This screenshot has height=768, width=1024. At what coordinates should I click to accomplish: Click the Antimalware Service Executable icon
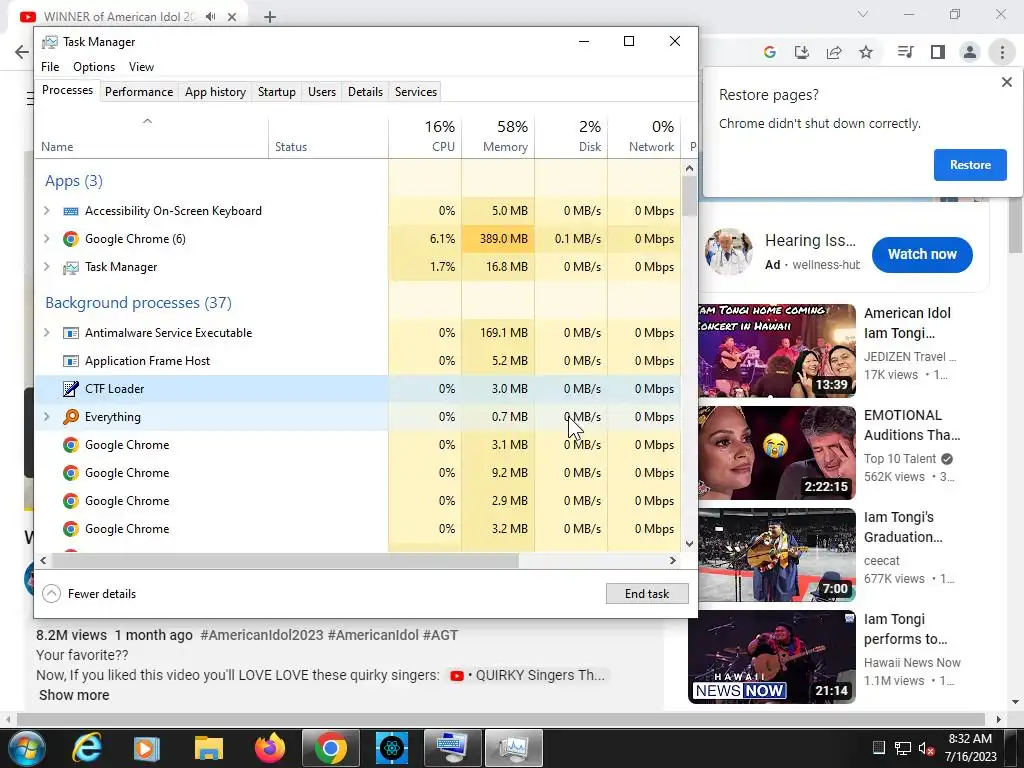71,333
